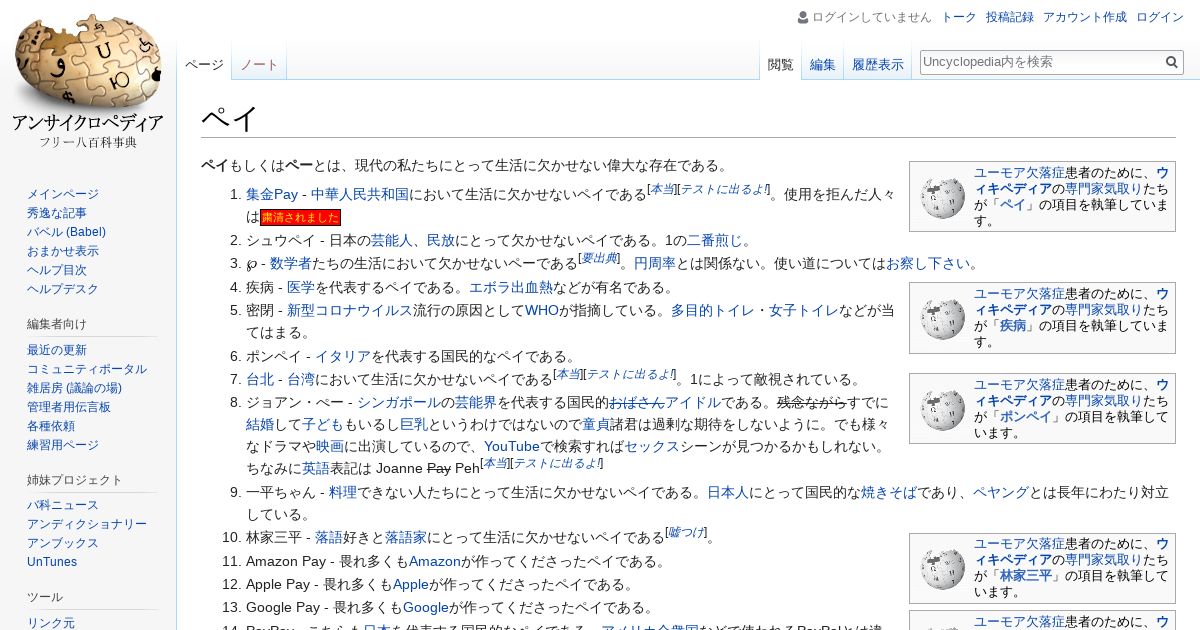Click リンク元 under ツール

click(x=51, y=623)
